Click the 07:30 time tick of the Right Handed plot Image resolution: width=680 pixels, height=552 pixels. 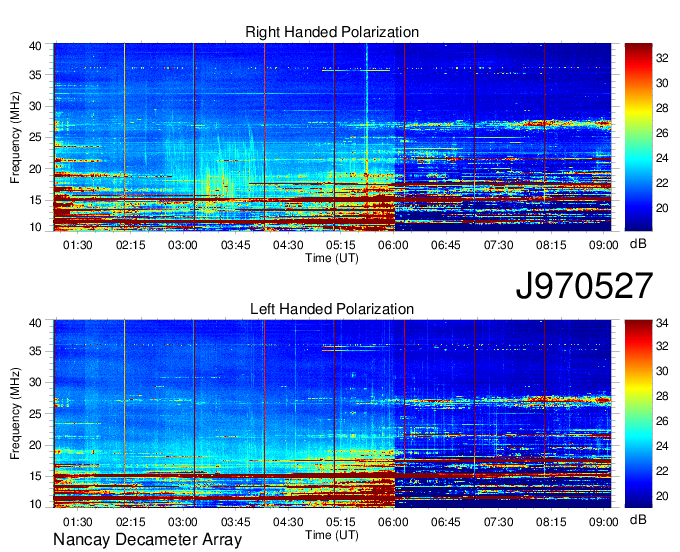[499, 245]
